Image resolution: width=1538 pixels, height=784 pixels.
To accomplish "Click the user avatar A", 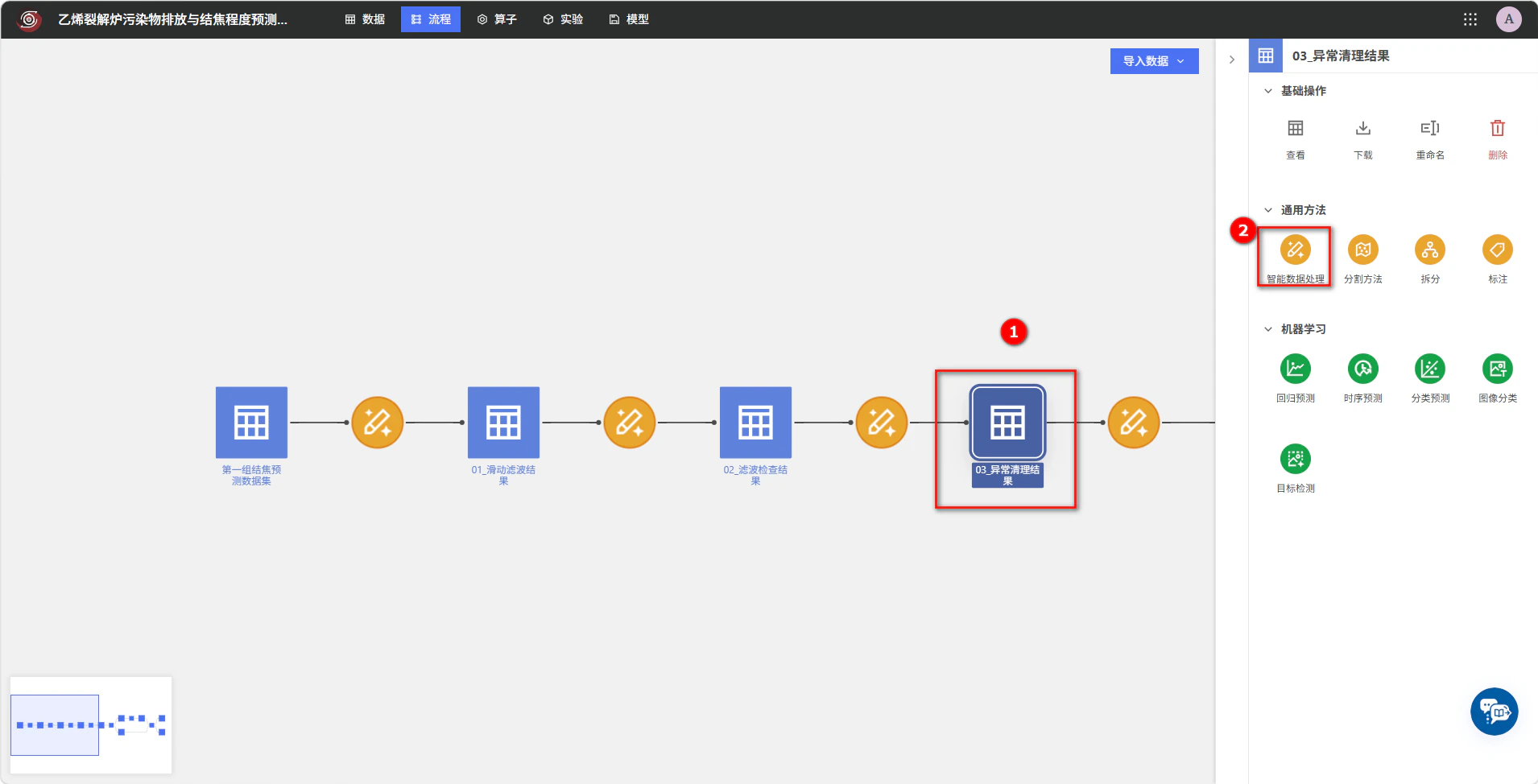I will tap(1508, 19).
